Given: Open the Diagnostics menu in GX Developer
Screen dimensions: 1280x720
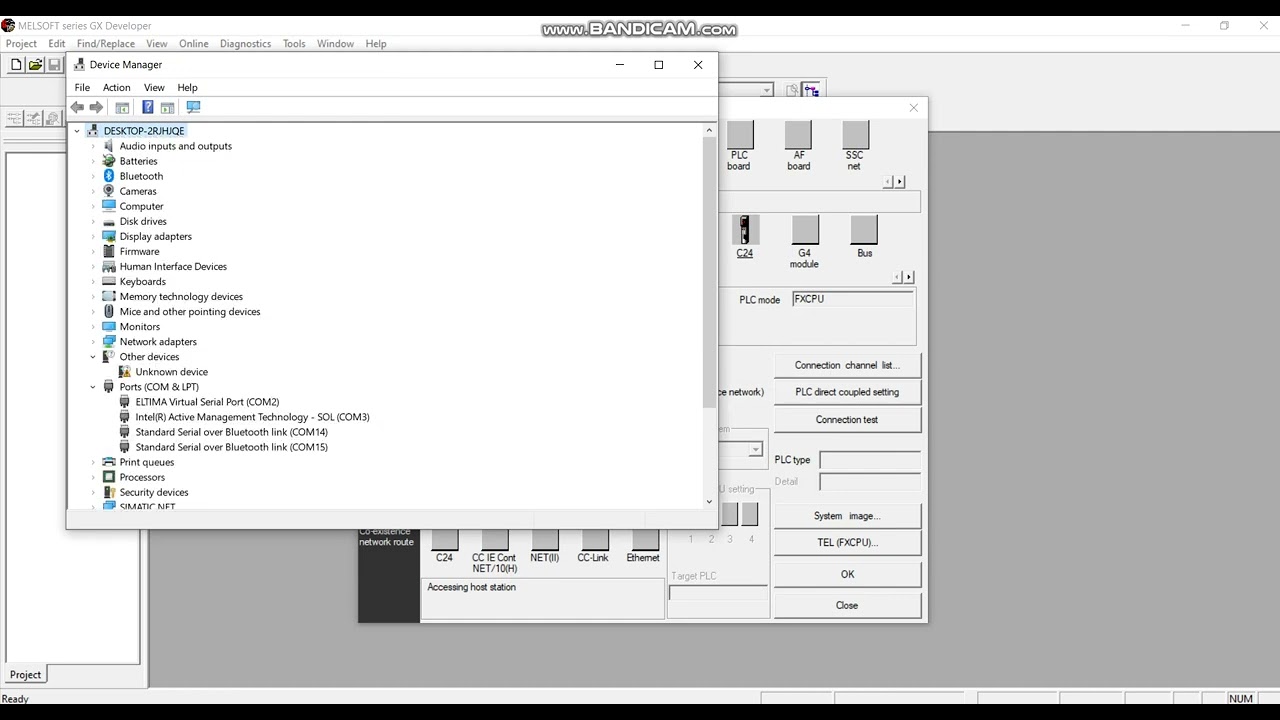Looking at the screenshot, I should click(245, 44).
